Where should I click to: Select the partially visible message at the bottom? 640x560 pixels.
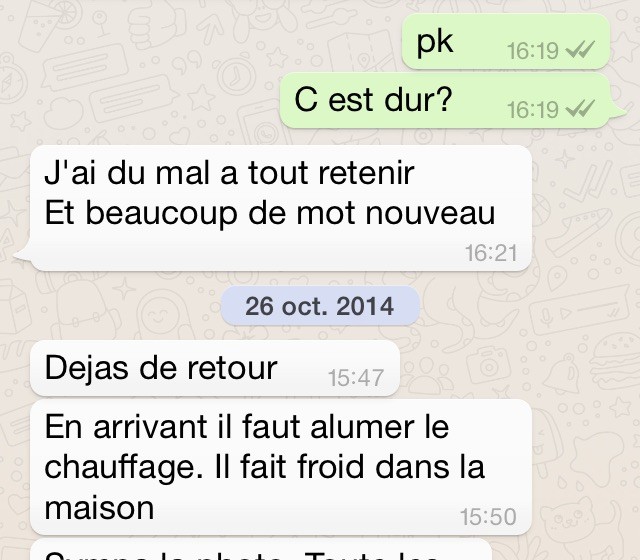(261, 549)
